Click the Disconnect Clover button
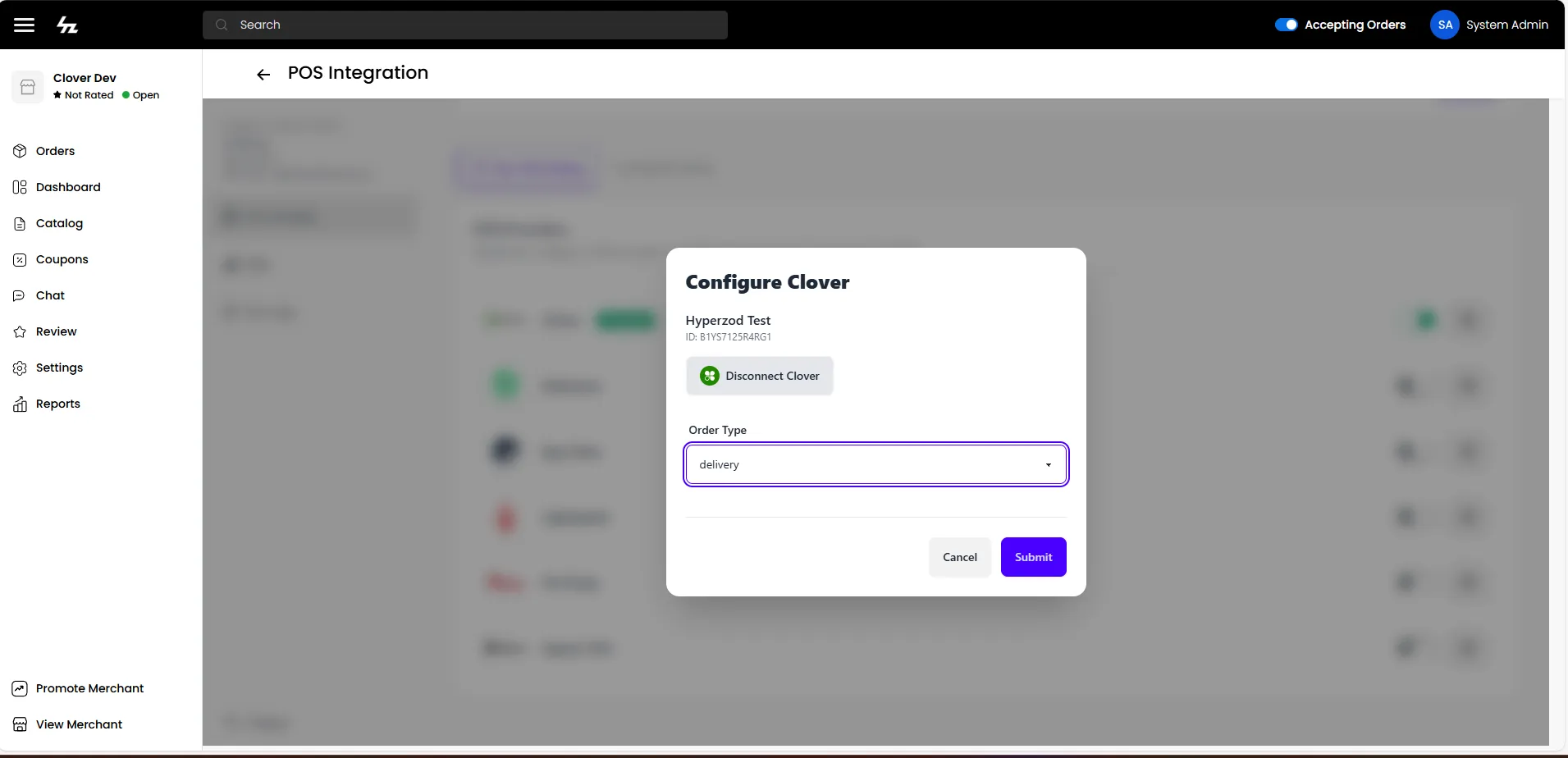The height and width of the screenshot is (758, 1568). click(x=760, y=376)
